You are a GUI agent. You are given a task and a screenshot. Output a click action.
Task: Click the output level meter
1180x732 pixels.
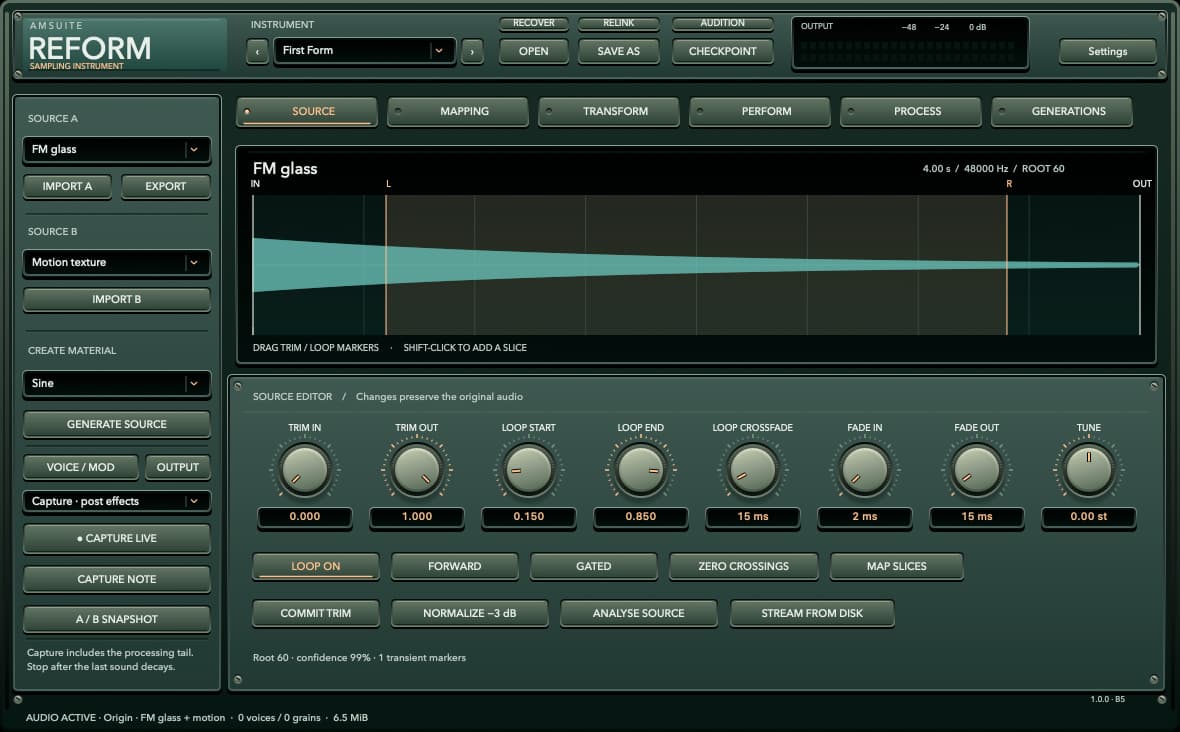[x=910, y=45]
